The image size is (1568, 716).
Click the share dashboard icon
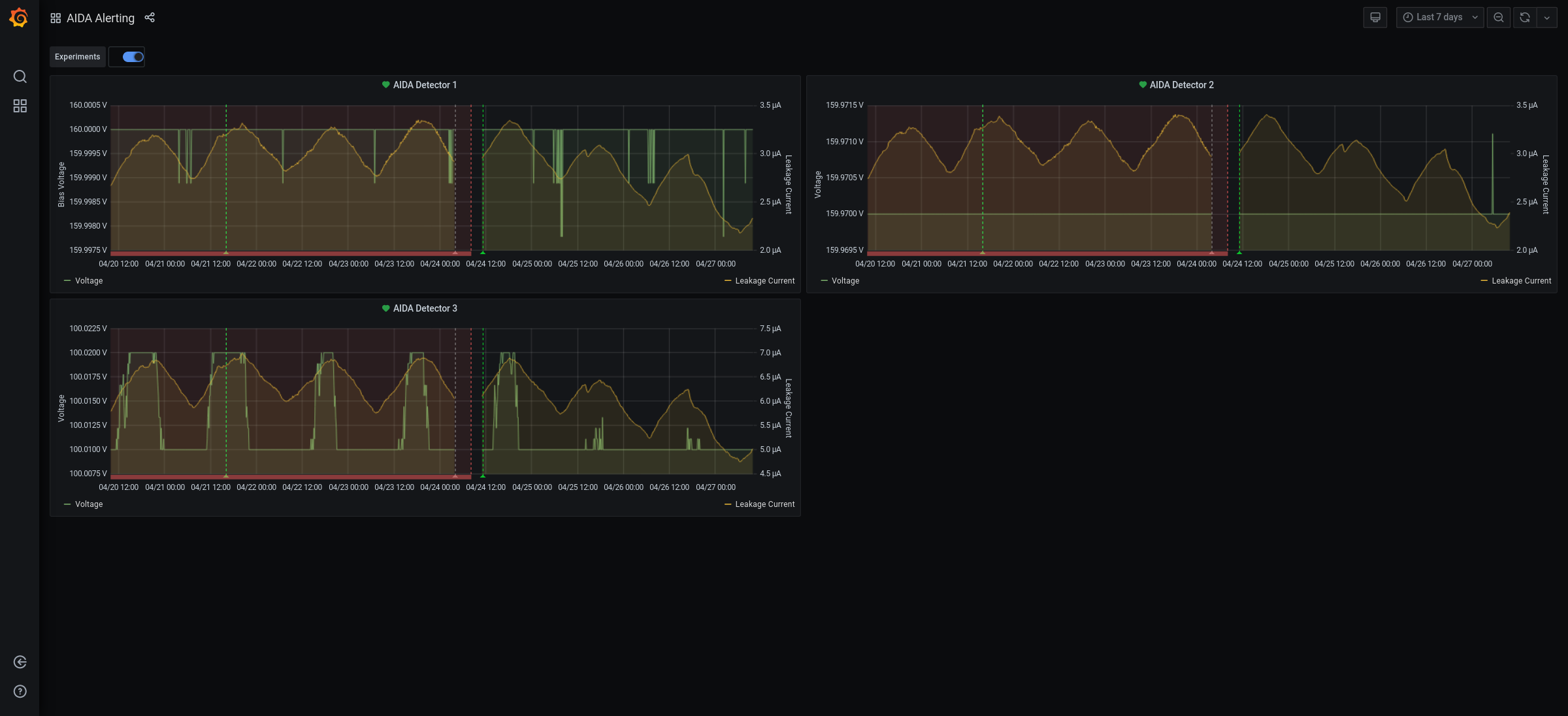[150, 18]
